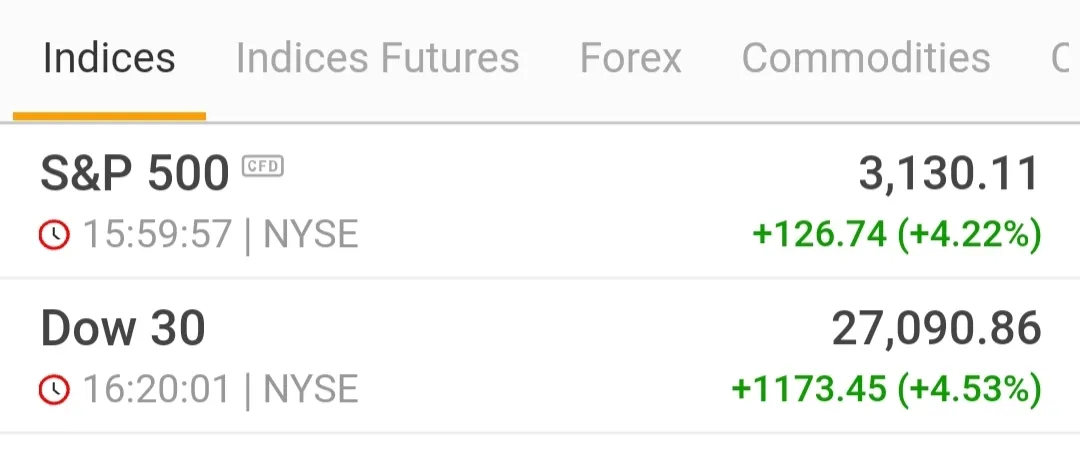Click the S&P 500 point change +126.74
Screen dimensions: 1080x451
point(819,235)
